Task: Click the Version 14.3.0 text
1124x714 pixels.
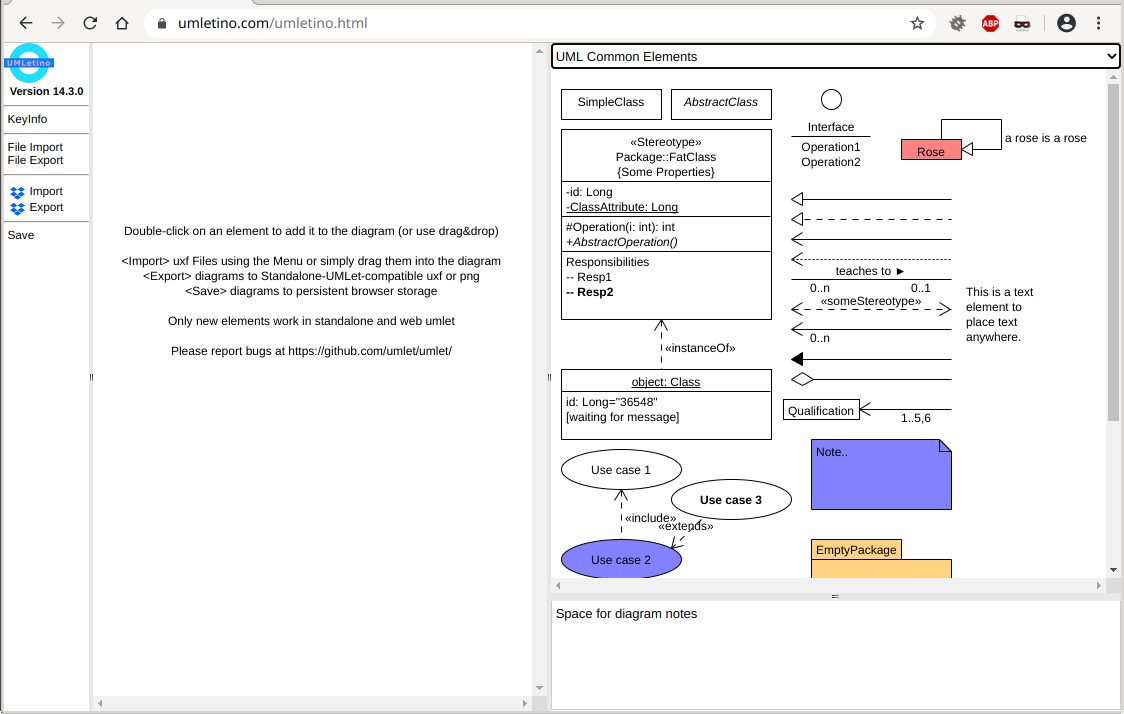Action: (47, 91)
